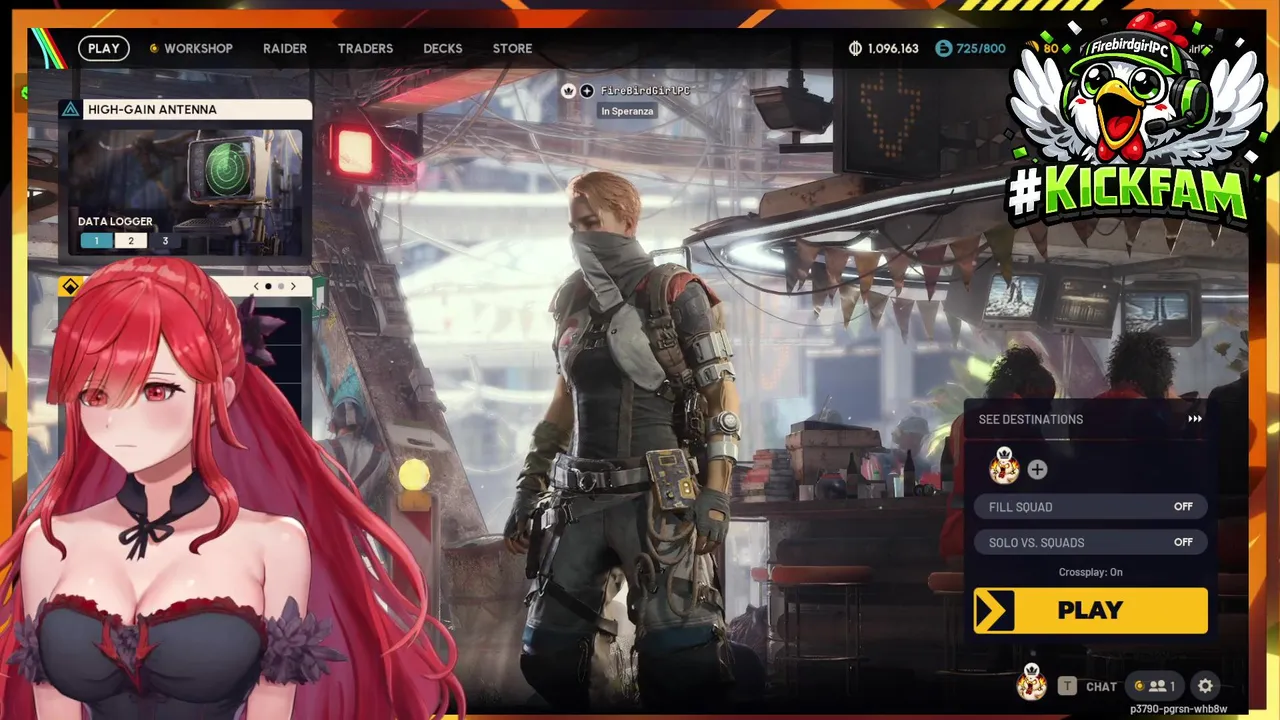Viewport: 1280px width, 720px height.
Task: Open the STORE tab
Action: [512, 48]
